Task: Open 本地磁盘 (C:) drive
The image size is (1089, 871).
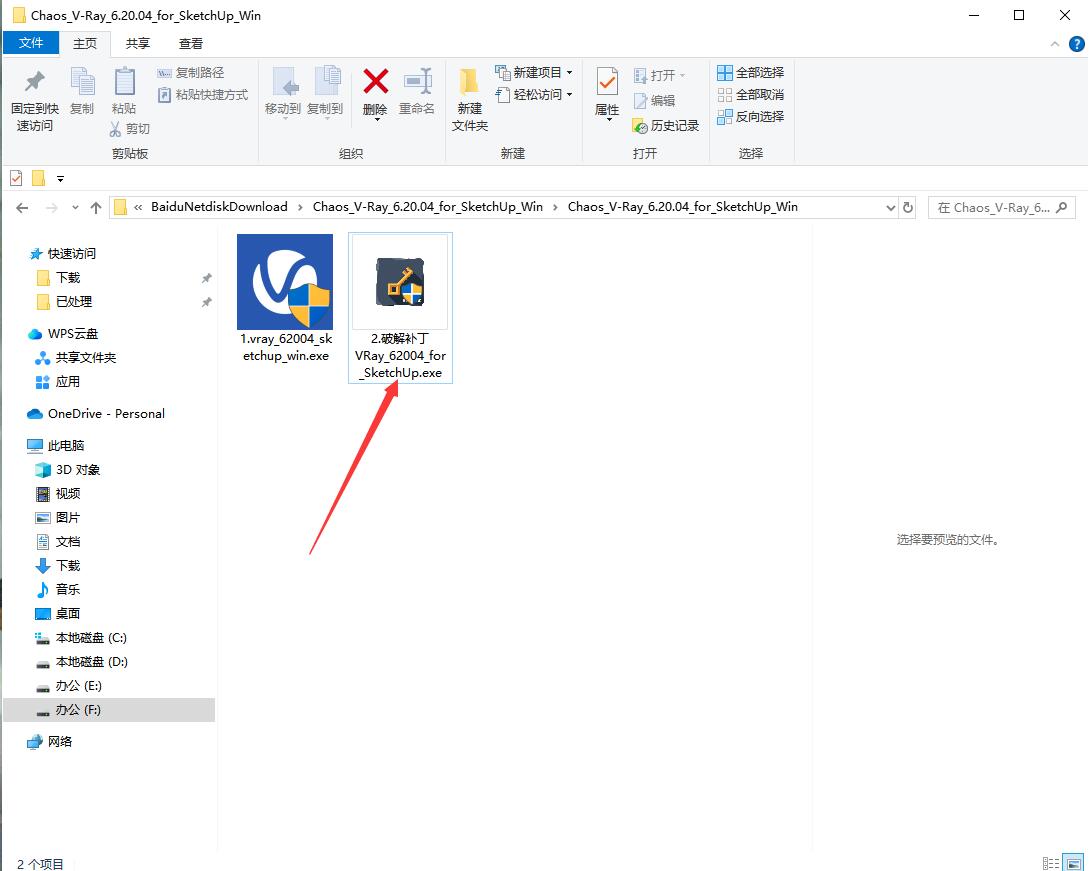Action: [x=81, y=638]
